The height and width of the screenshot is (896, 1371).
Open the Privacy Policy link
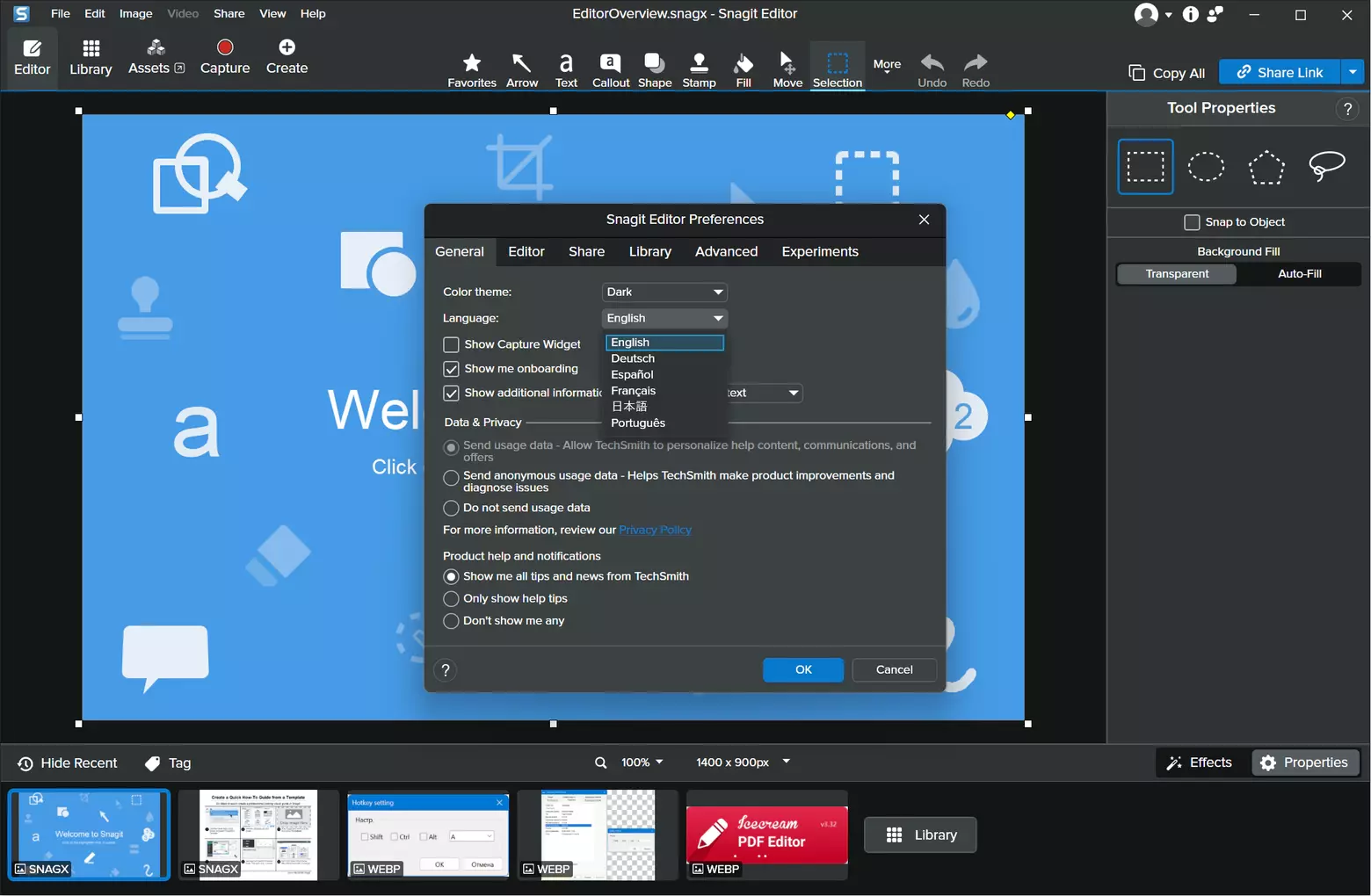[655, 530]
